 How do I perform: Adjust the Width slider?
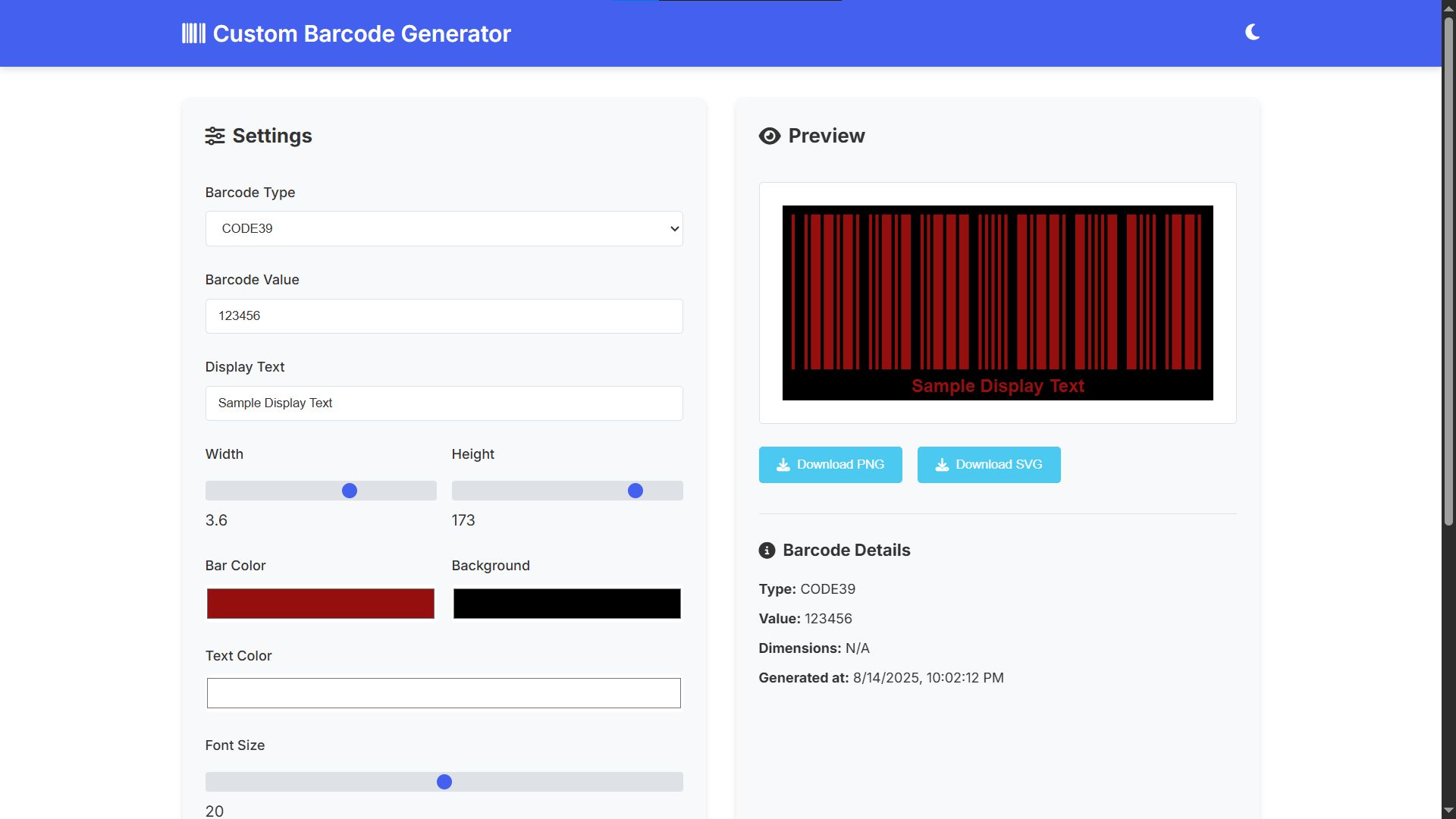[x=321, y=491]
